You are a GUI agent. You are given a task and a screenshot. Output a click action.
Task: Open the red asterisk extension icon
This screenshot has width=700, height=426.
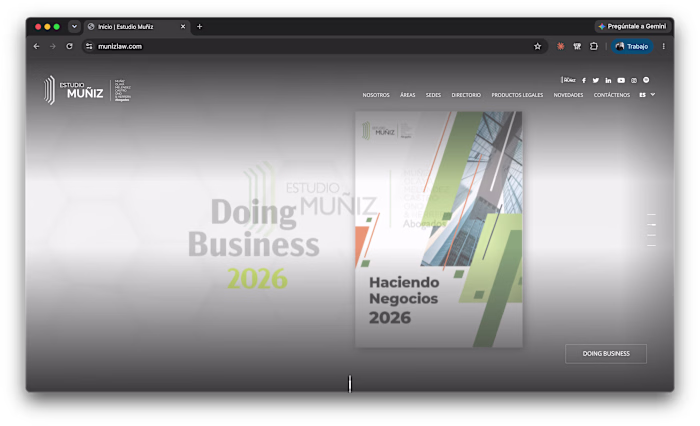point(560,46)
